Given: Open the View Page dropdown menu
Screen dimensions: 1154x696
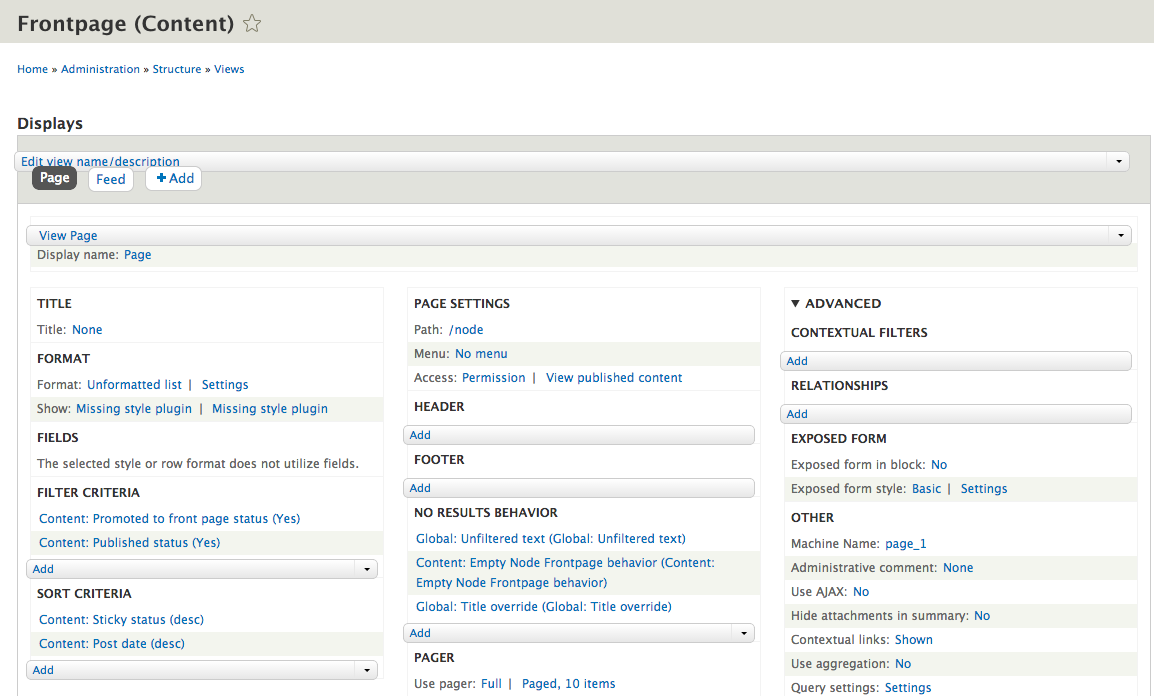Looking at the screenshot, I should click(x=1121, y=235).
